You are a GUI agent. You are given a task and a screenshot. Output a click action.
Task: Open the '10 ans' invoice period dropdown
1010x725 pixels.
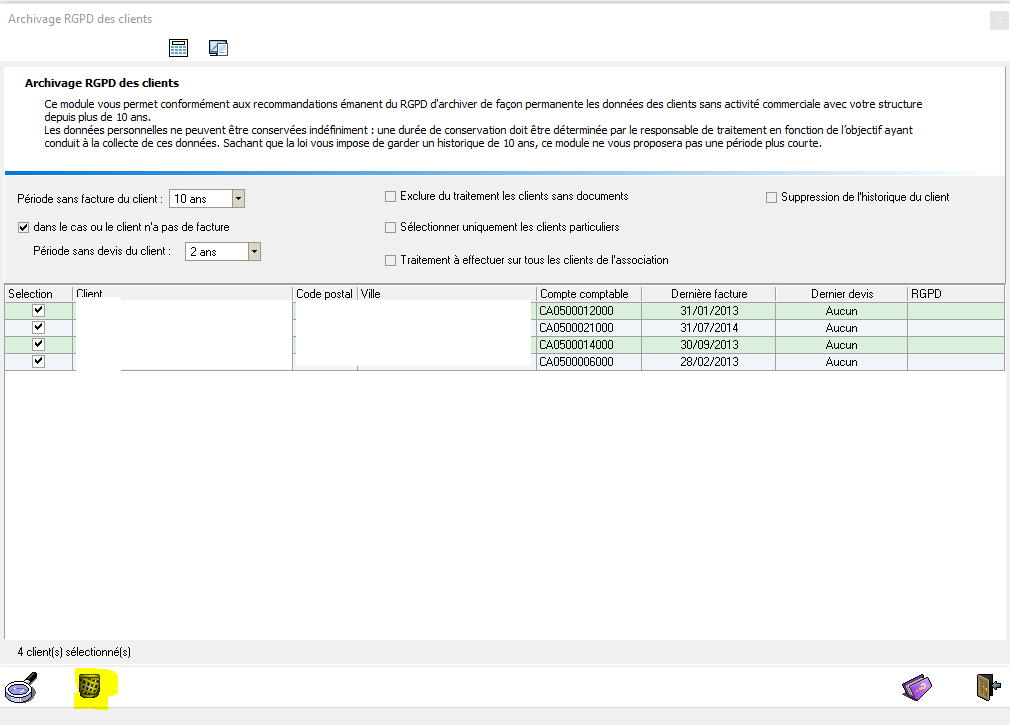pyautogui.click(x=238, y=199)
